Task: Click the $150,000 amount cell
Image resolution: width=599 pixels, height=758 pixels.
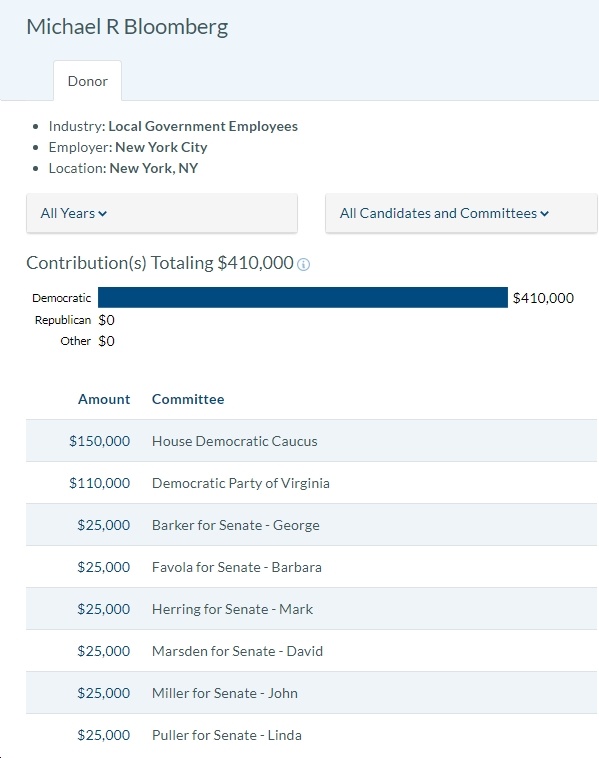Action: 100,441
